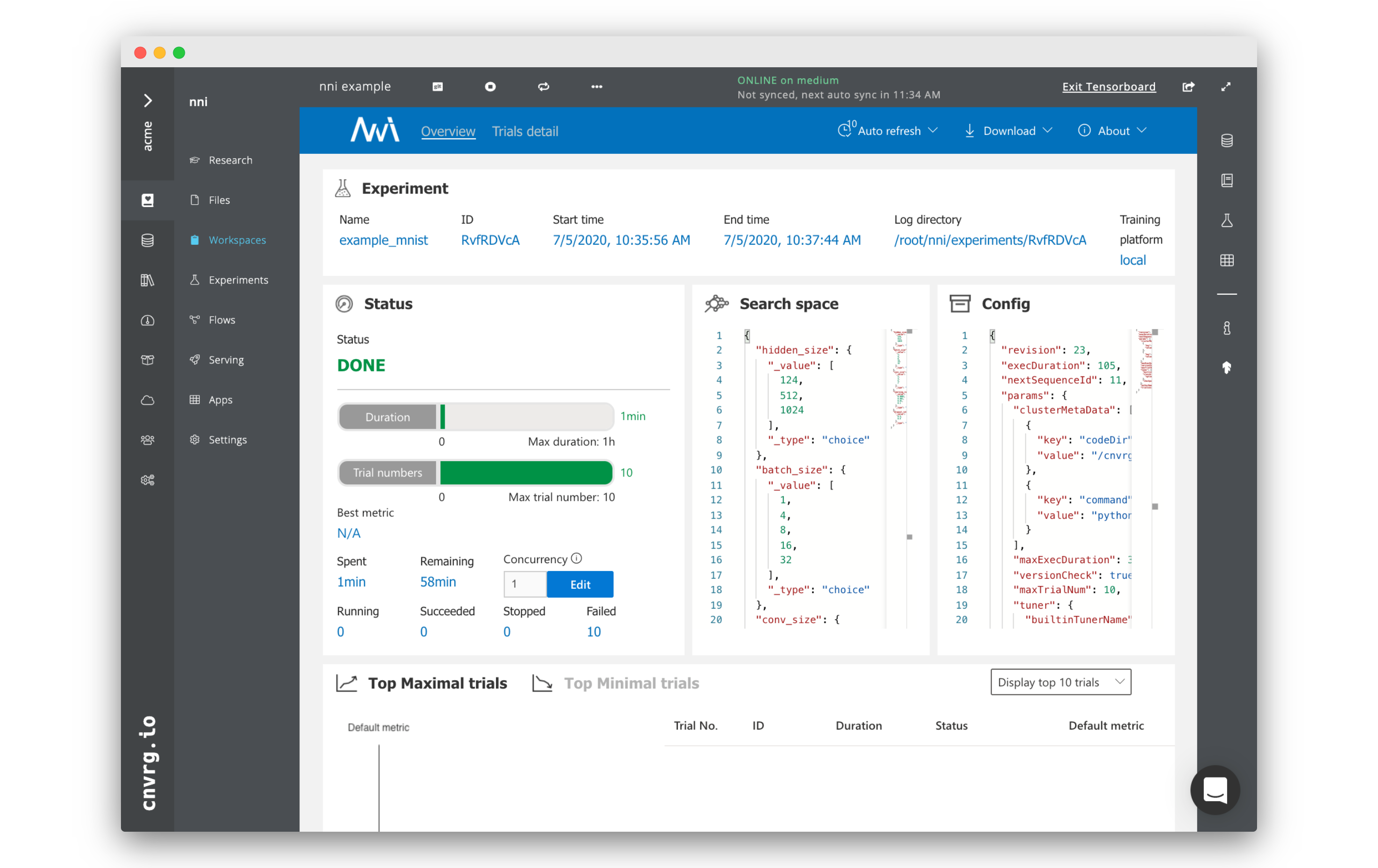Select the Top Minimal trials tab
Viewport: 1378px width, 868px height.
coord(616,683)
